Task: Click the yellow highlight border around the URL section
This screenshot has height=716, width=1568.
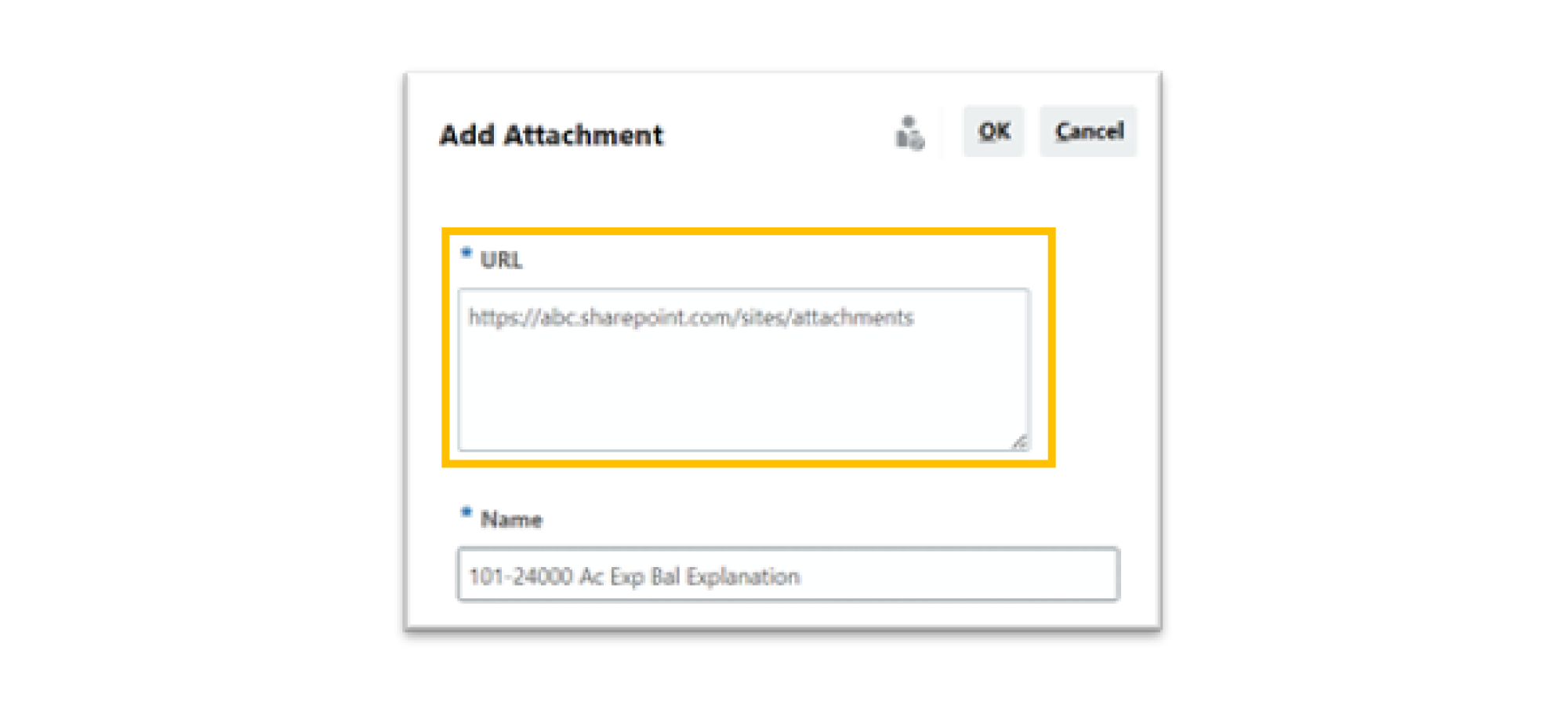Action: tap(749, 231)
